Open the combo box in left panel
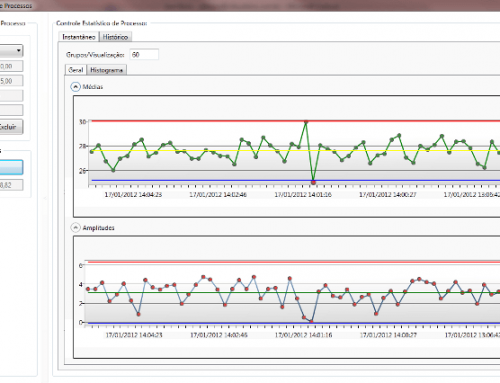The image size is (500, 383). (x=11, y=51)
